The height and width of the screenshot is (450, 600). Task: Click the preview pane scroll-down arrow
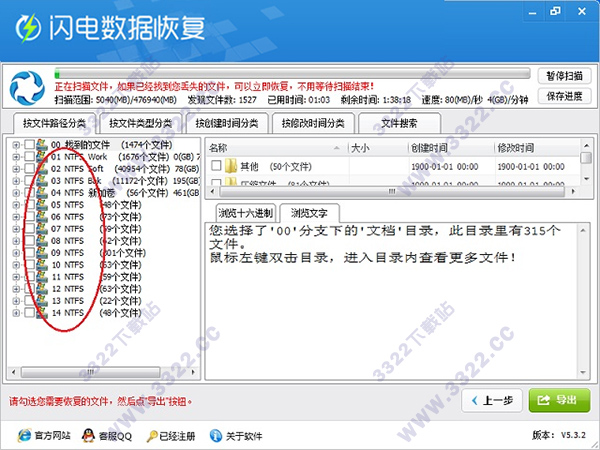click(x=583, y=372)
